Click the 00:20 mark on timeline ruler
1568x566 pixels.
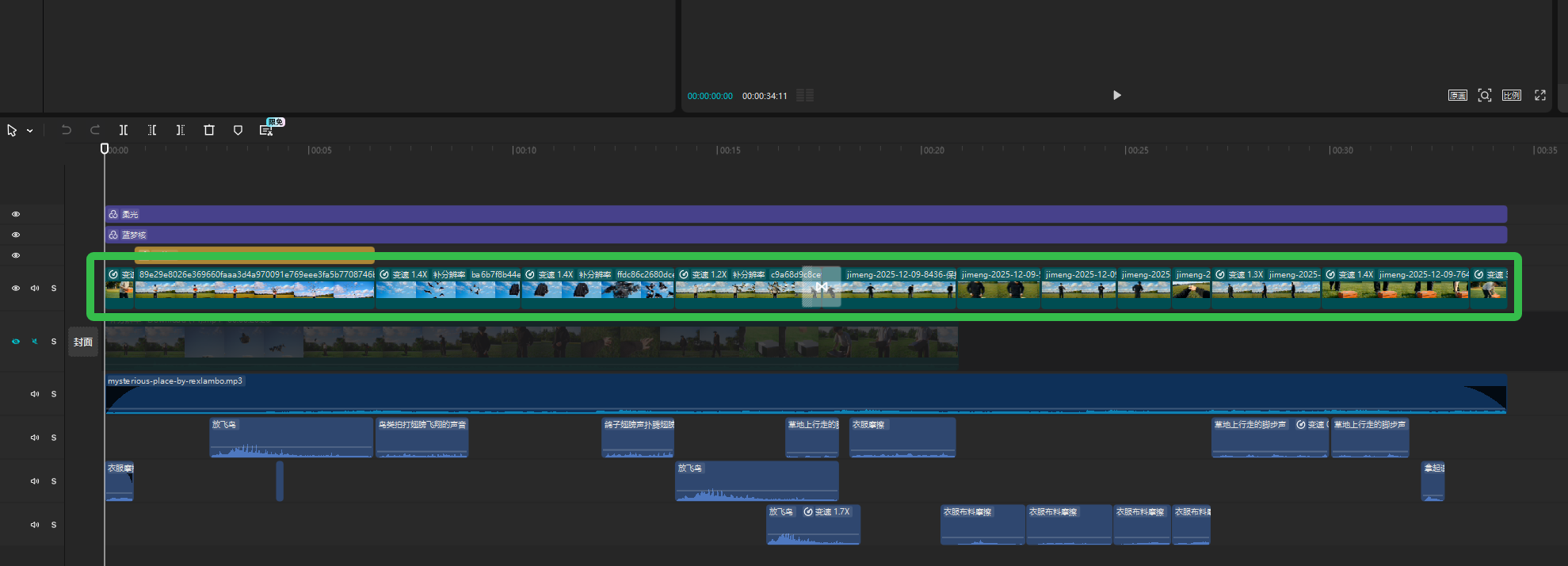tap(921, 150)
